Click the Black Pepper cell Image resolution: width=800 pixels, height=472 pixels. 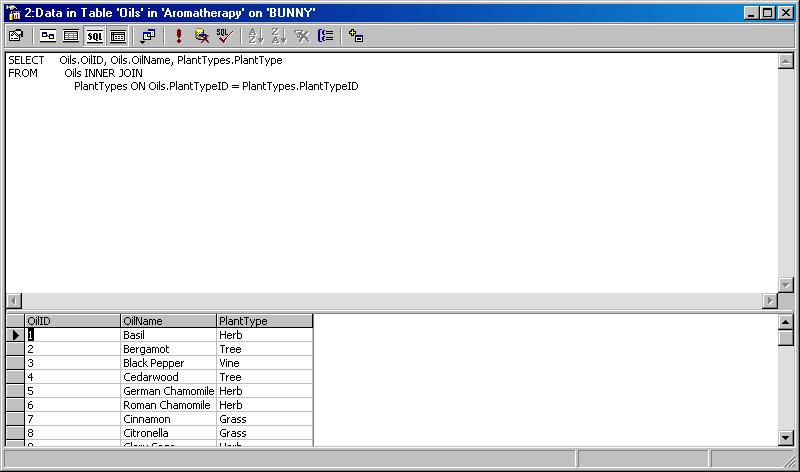click(x=167, y=363)
